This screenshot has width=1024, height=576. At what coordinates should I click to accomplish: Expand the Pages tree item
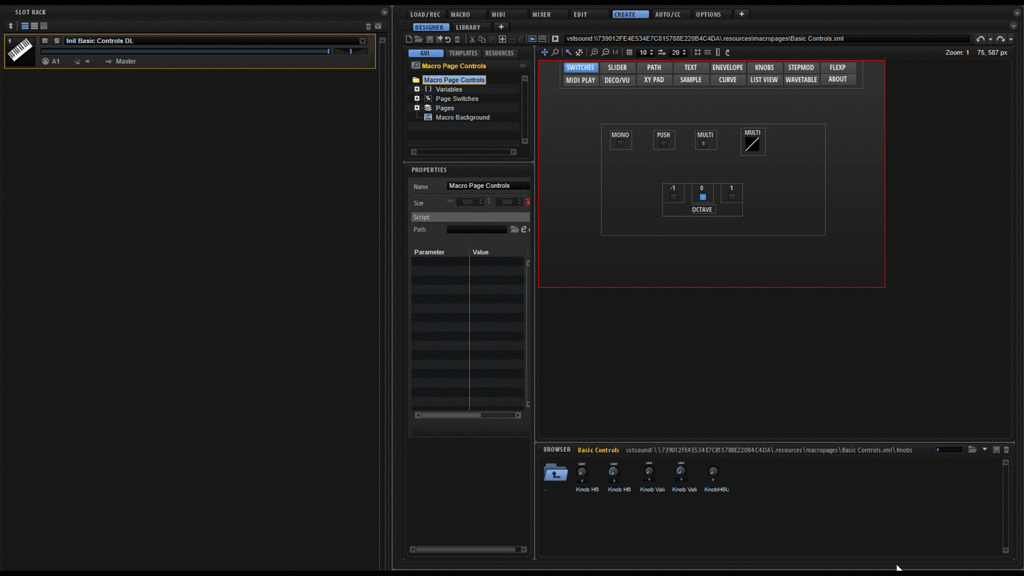(x=417, y=108)
